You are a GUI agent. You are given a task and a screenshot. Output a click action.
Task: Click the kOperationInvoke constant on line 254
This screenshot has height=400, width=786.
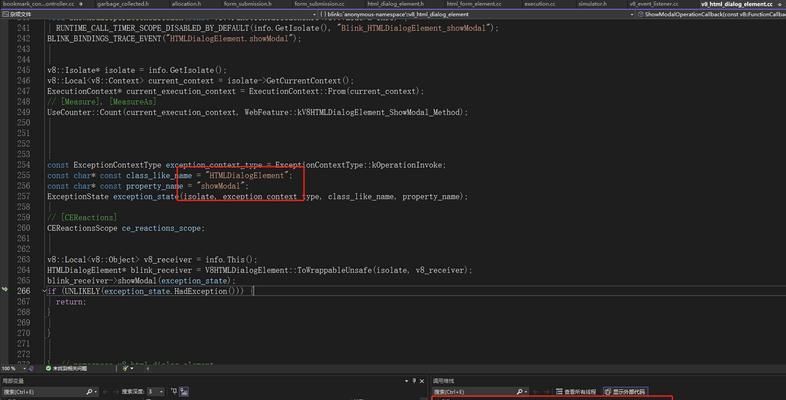coord(407,165)
